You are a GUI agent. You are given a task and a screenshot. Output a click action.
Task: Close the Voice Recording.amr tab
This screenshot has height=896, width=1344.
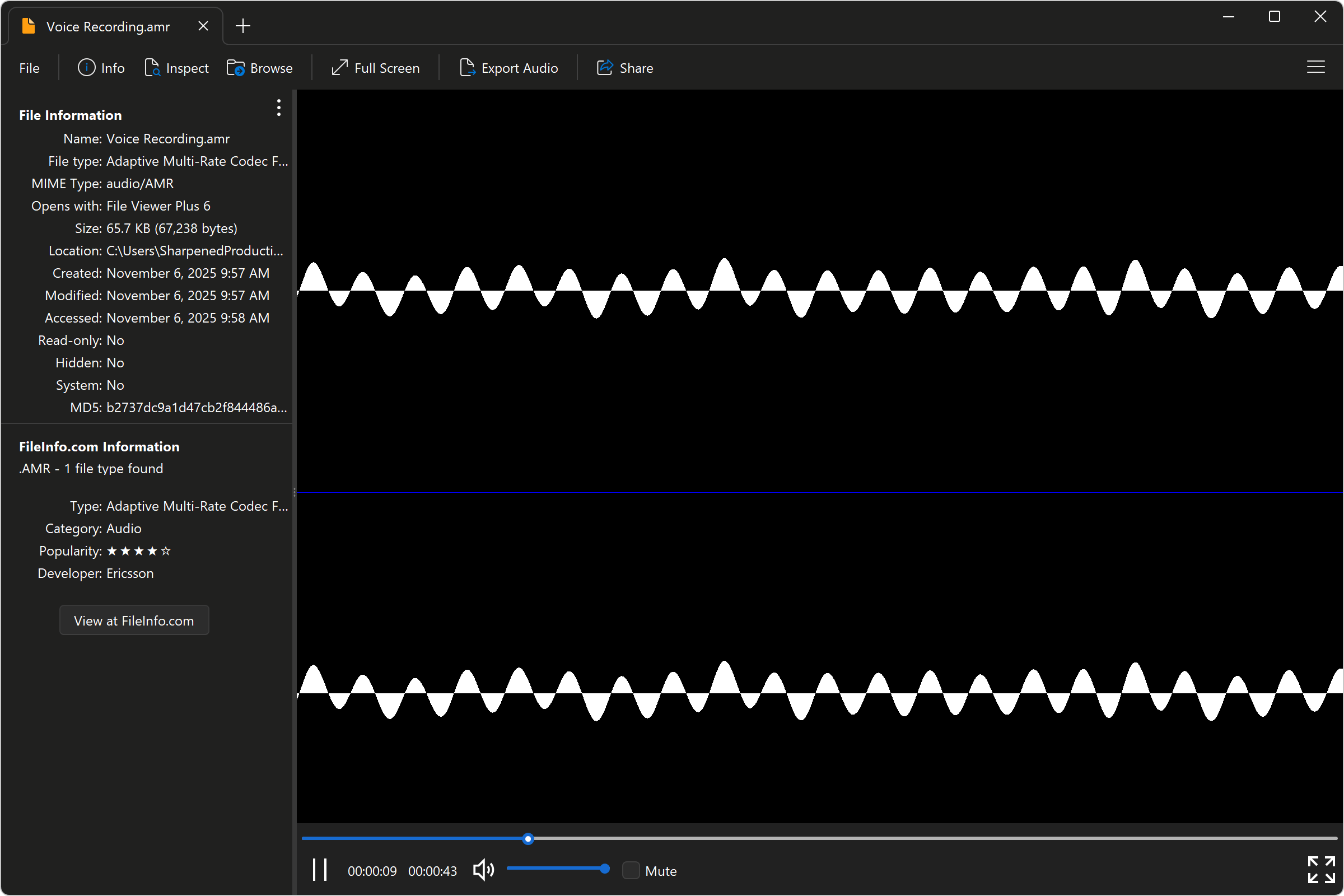click(x=203, y=26)
